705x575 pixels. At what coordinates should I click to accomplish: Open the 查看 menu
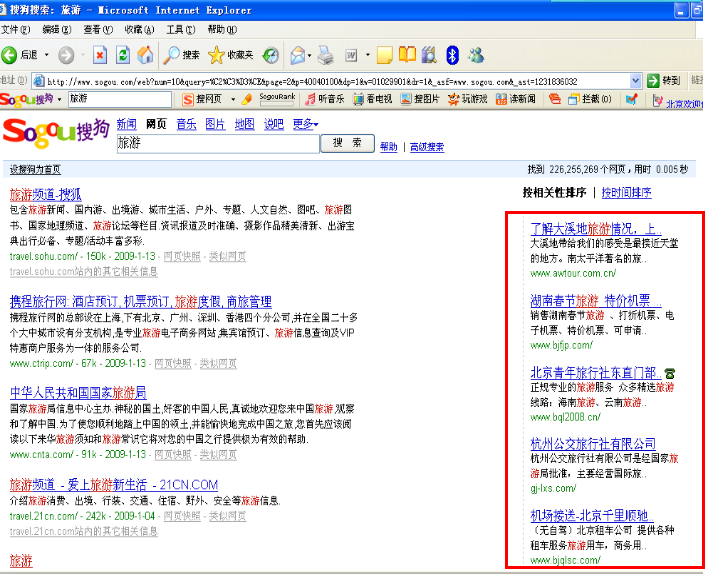[x=98, y=30]
